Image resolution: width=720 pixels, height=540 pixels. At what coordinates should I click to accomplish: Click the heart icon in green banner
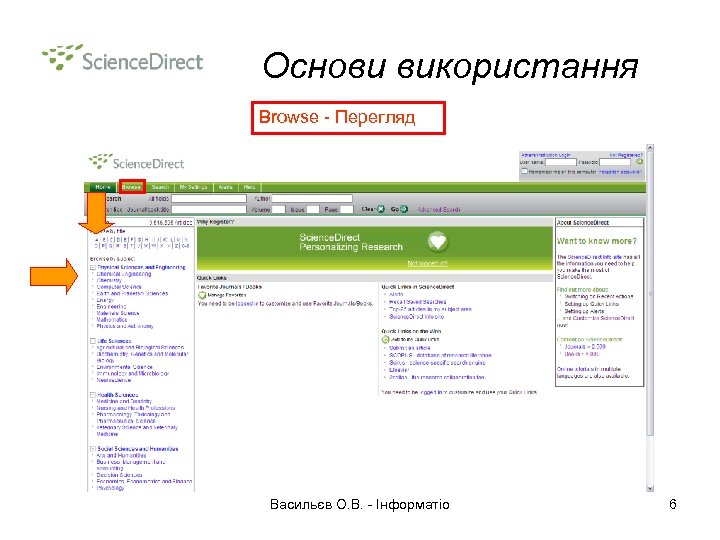(x=438, y=242)
